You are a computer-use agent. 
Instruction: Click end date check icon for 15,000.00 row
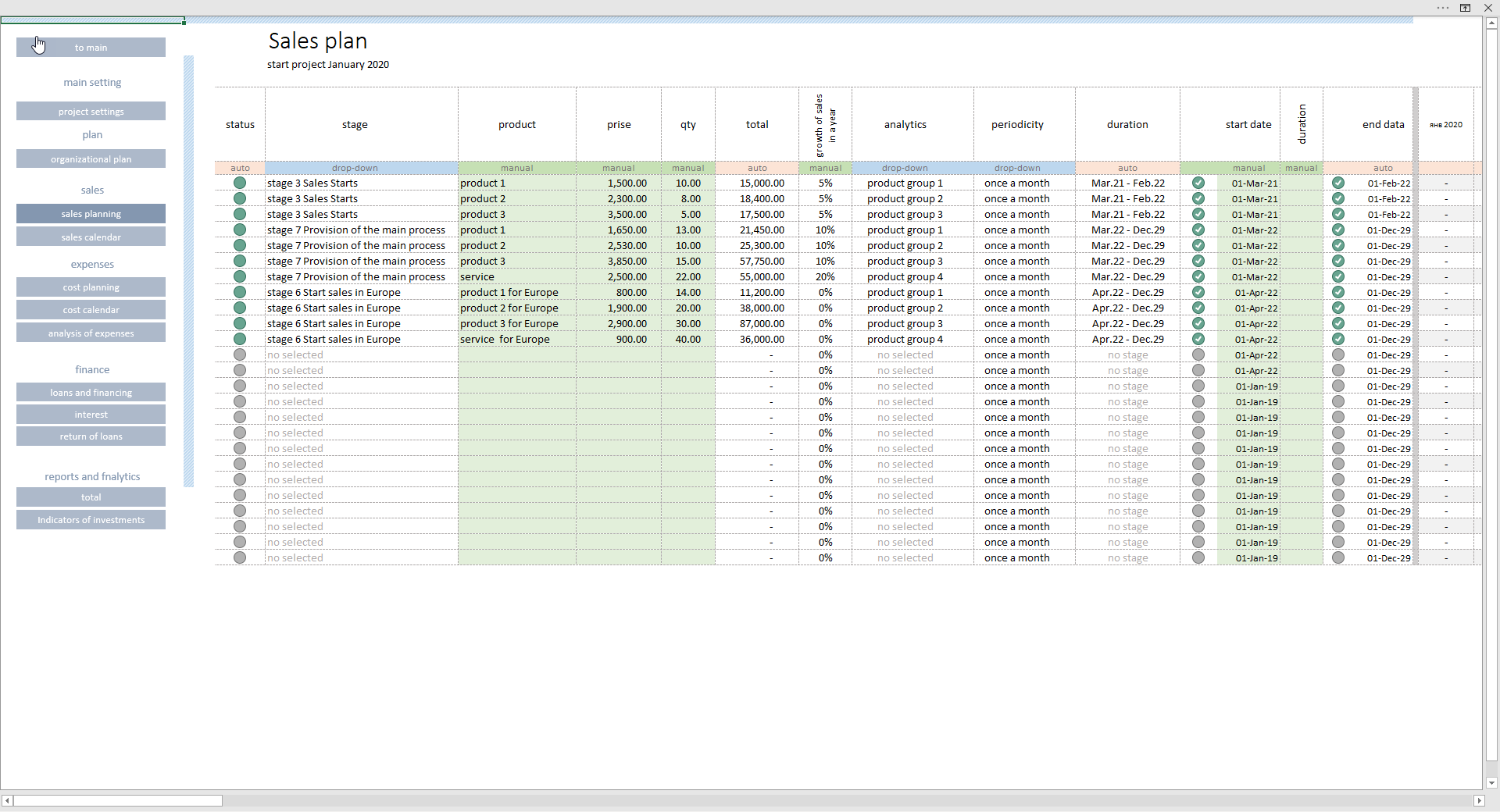click(x=1338, y=183)
